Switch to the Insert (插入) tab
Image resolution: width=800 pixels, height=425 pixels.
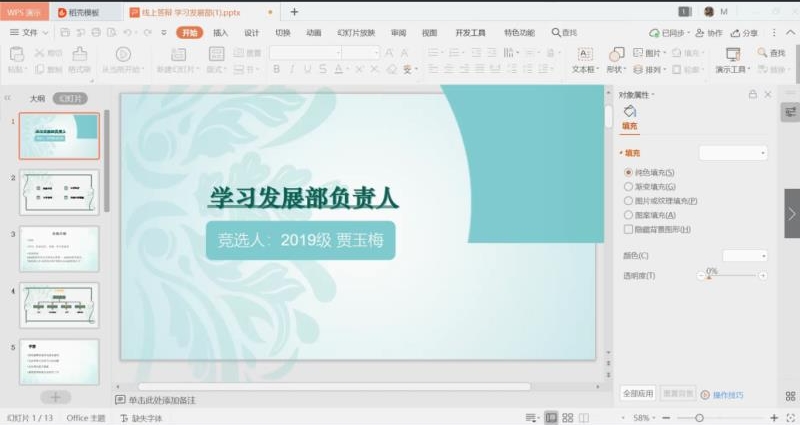click(220, 33)
